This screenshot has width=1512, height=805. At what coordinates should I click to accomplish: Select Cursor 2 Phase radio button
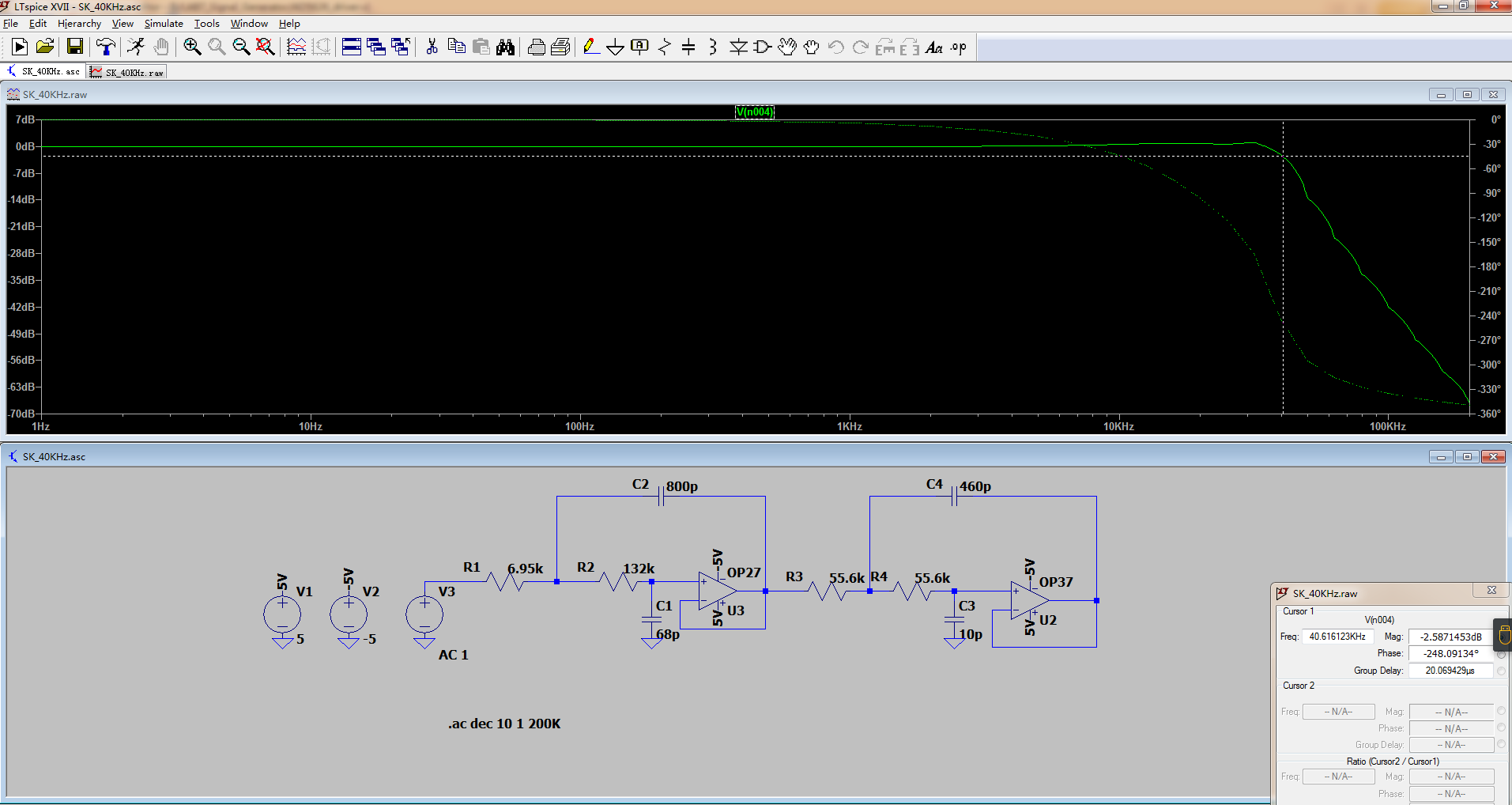tap(1501, 728)
